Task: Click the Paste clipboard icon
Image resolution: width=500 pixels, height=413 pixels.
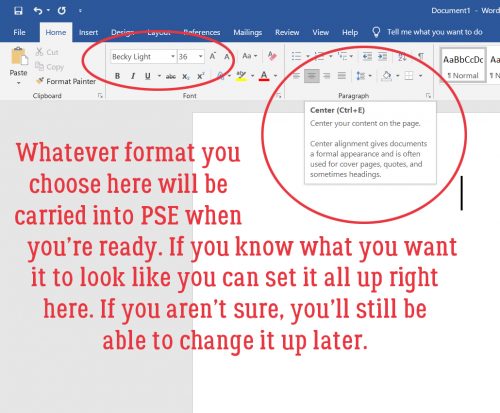Action: click(x=19, y=57)
